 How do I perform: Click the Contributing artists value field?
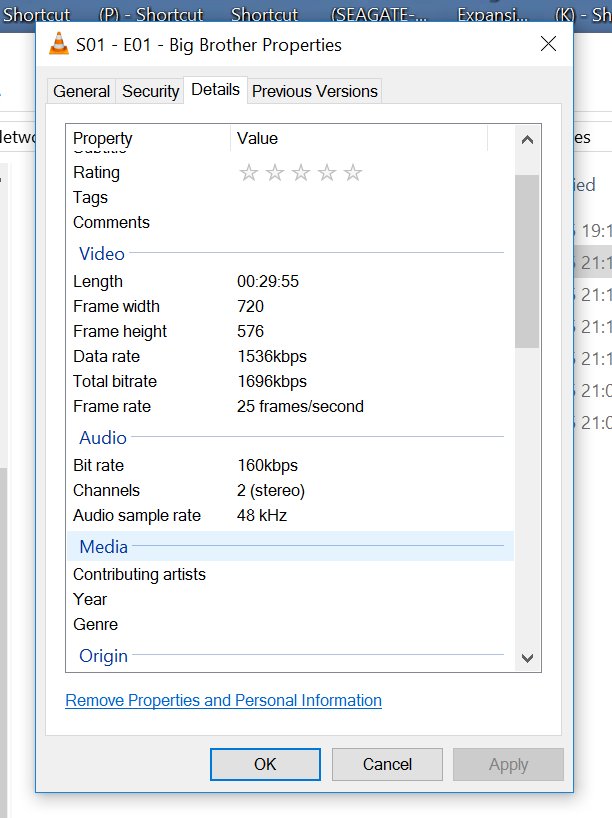[370, 575]
